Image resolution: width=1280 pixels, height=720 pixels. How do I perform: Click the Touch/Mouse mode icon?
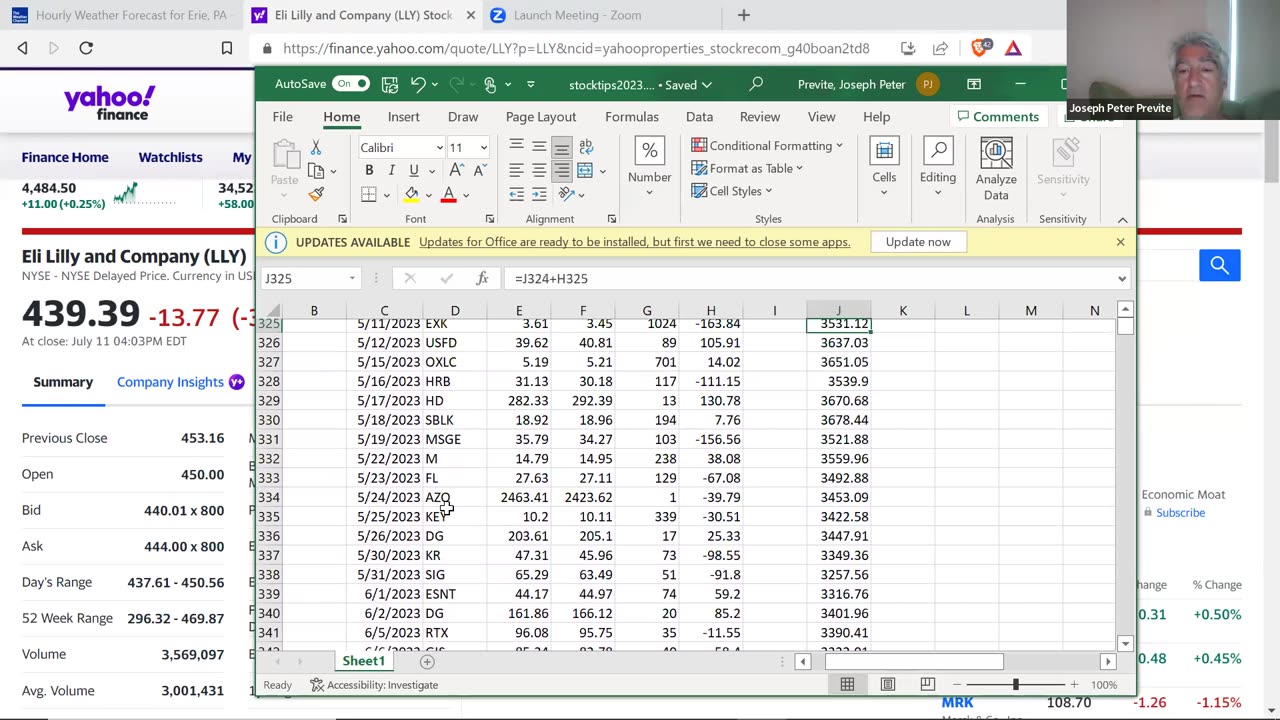(x=490, y=85)
